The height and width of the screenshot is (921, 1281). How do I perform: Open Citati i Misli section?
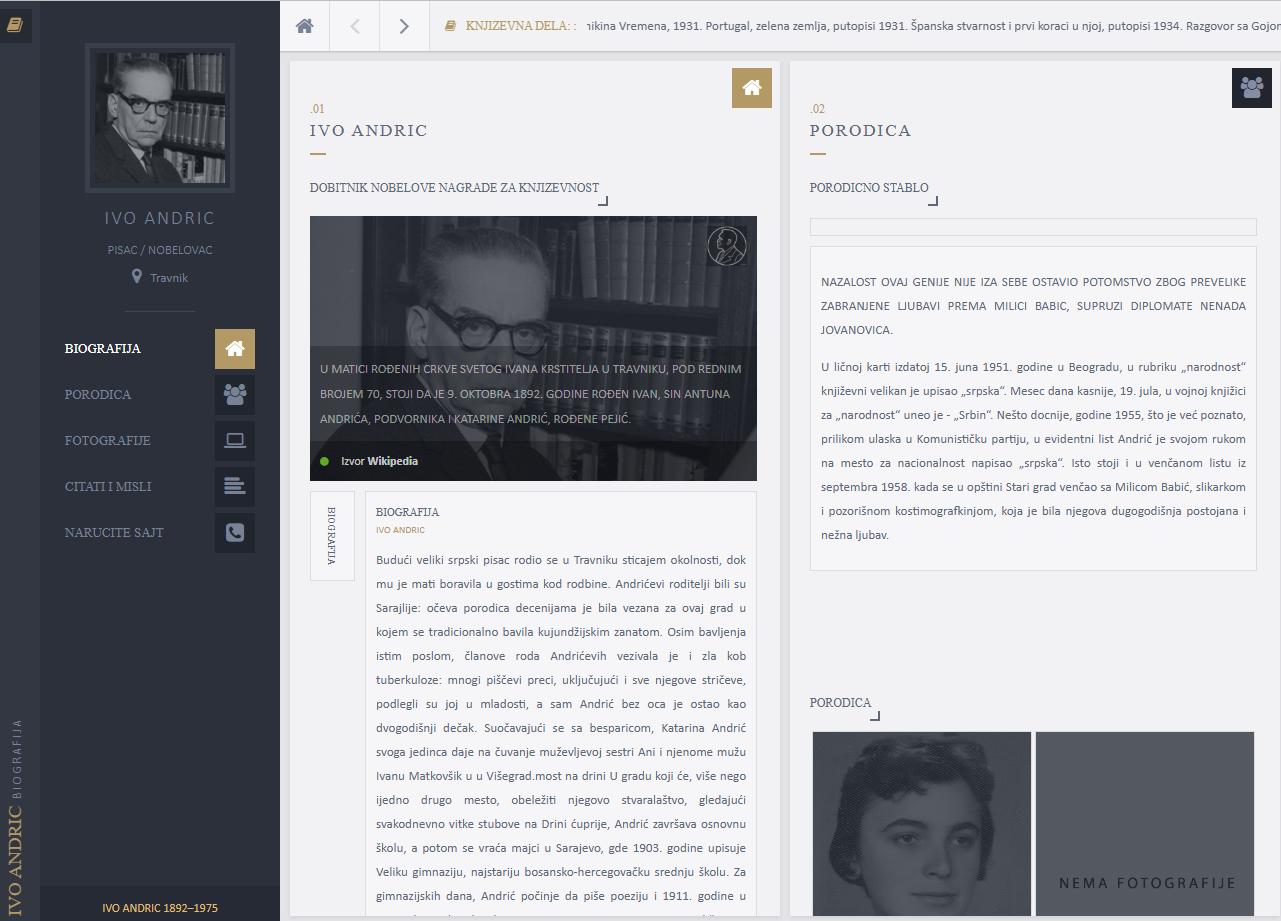(x=108, y=487)
